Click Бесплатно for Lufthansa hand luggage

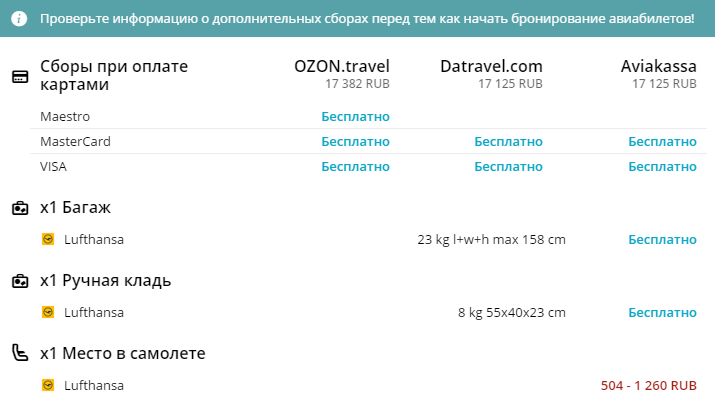coord(662,312)
